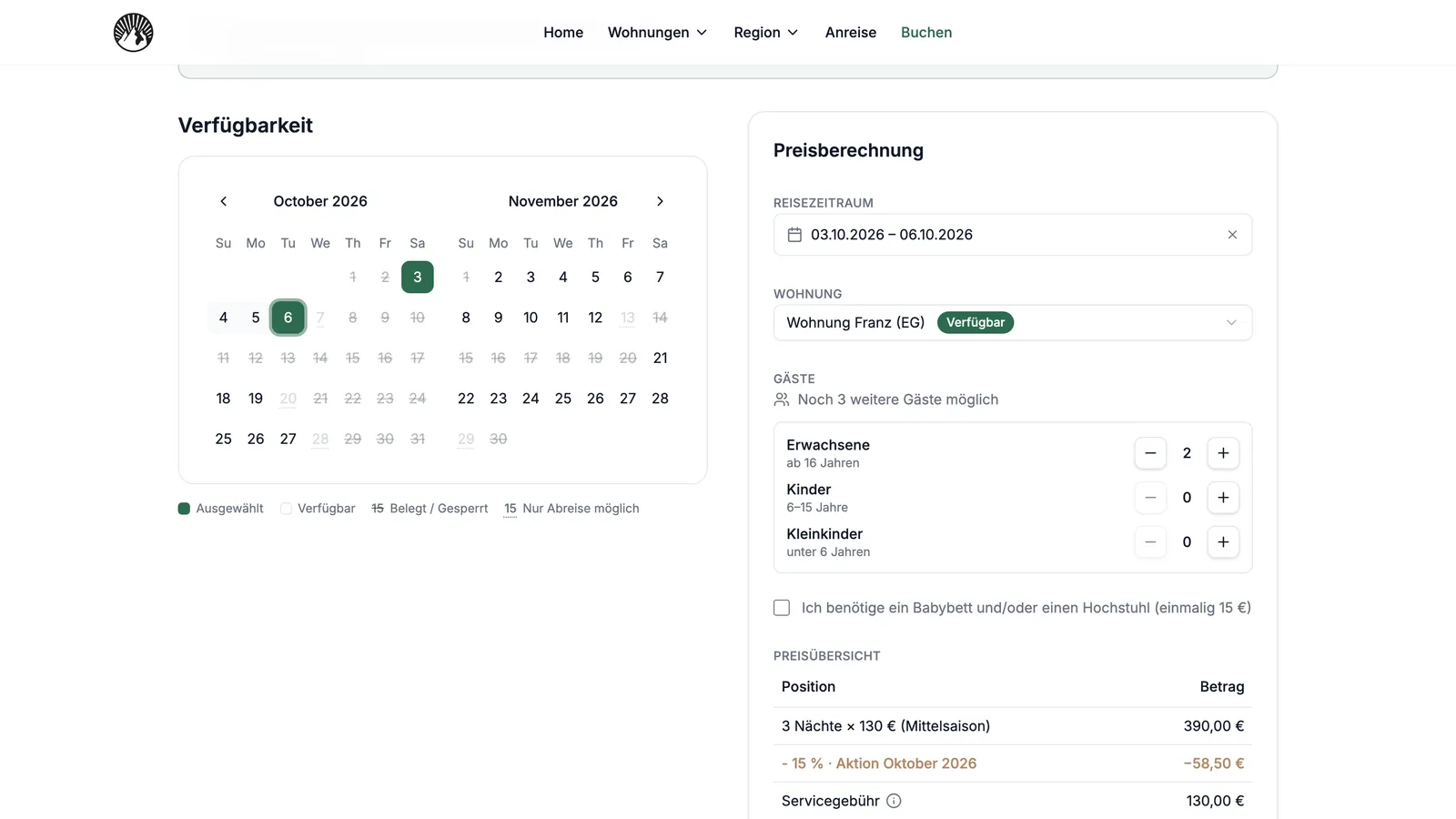Image resolution: width=1456 pixels, height=819 pixels.
Task: Select November 12 in the calendar
Action: (x=595, y=318)
